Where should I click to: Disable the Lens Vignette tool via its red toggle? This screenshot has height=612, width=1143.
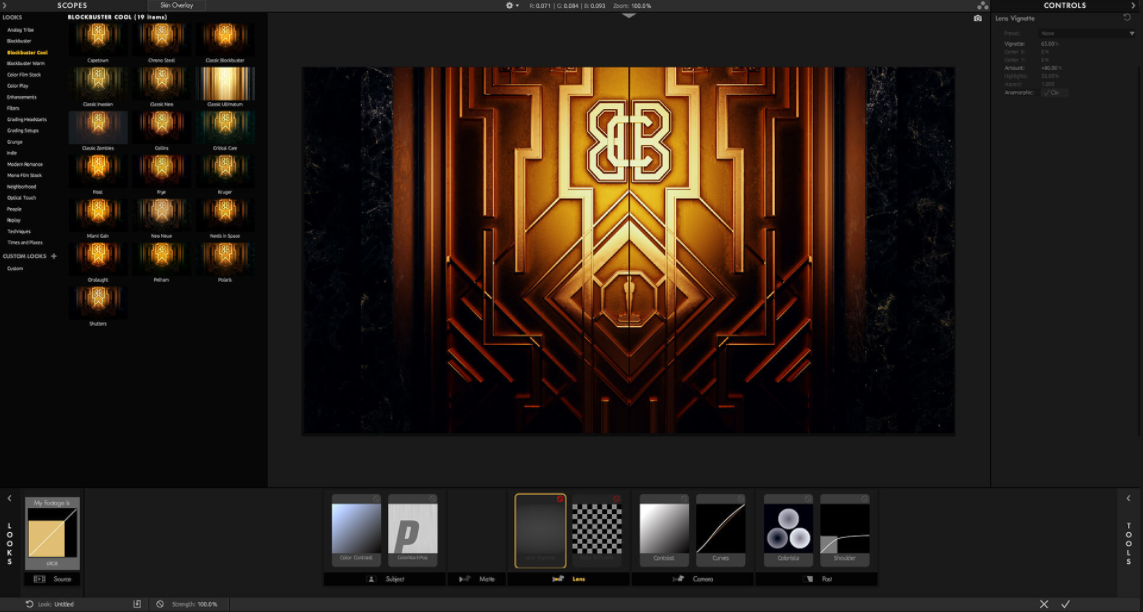click(559, 498)
